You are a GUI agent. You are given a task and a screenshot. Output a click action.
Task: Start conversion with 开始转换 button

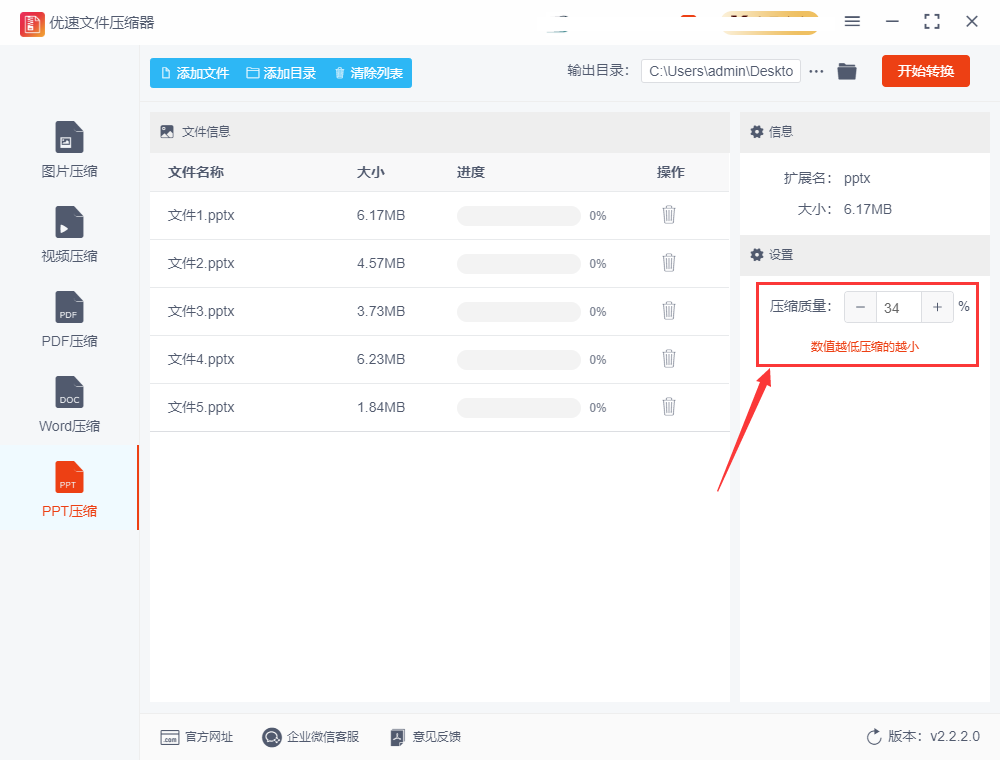pyautogui.click(x=925, y=71)
